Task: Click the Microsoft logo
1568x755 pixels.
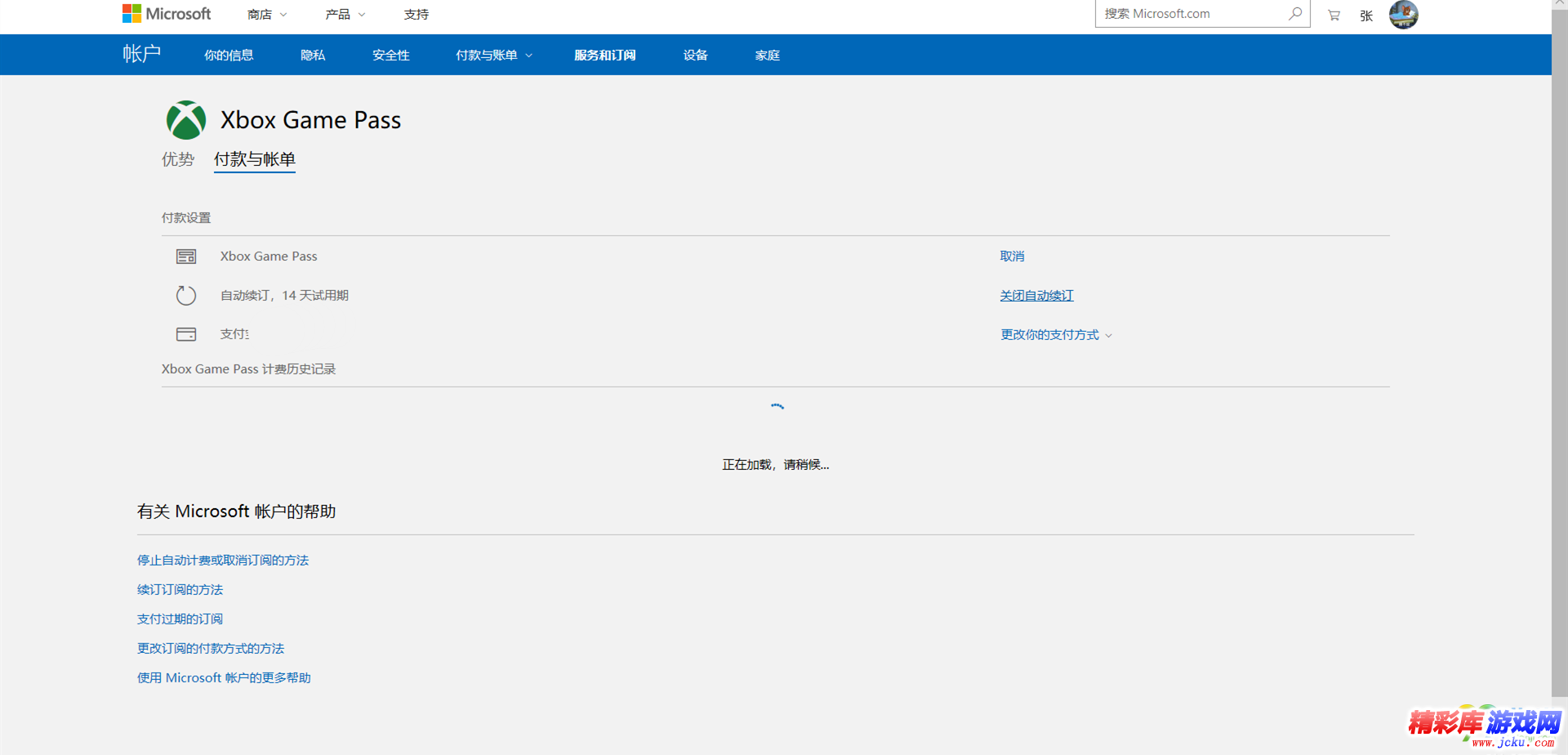Action: [167, 14]
